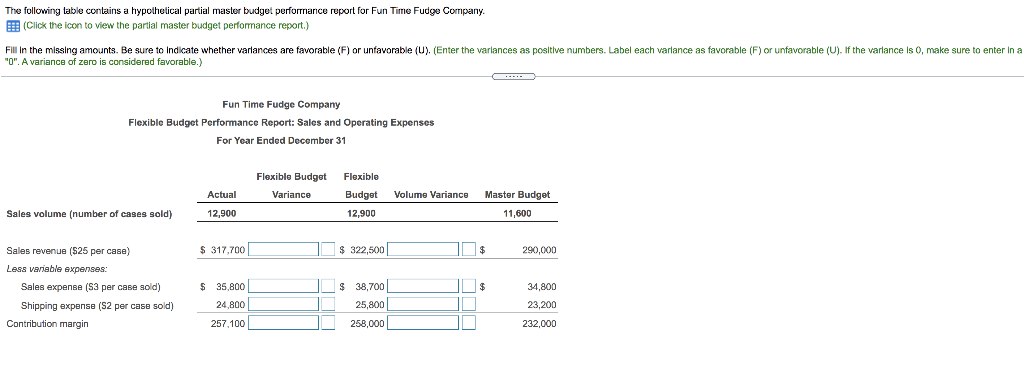Select Sales revenue flexible budget variance F/U box

pos(328,250)
